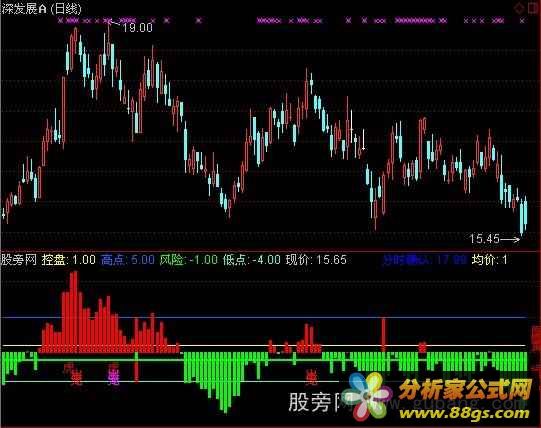541x428 pixels.
Task: Click the arrow marker beside 15.45 low
Action: point(510,239)
